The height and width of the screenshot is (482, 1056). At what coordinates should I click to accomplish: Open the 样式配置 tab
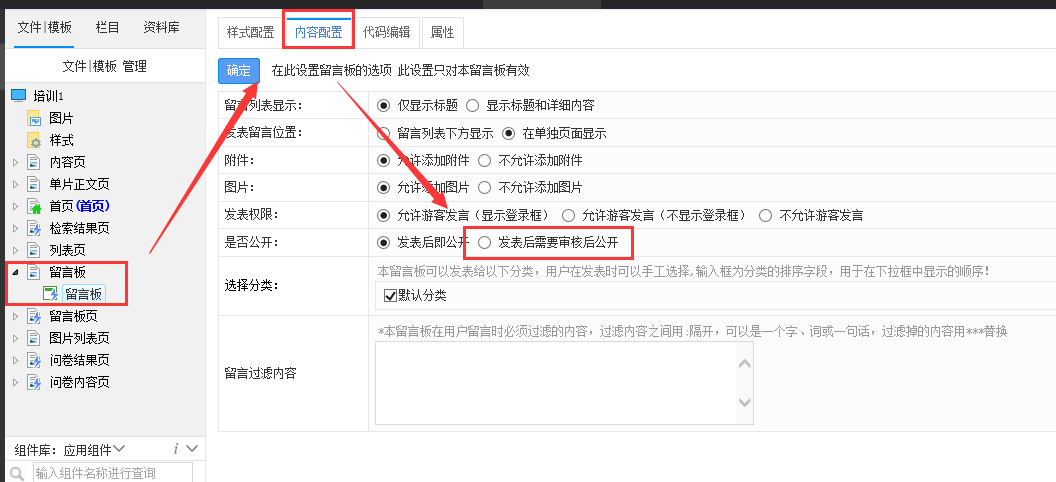(x=248, y=32)
